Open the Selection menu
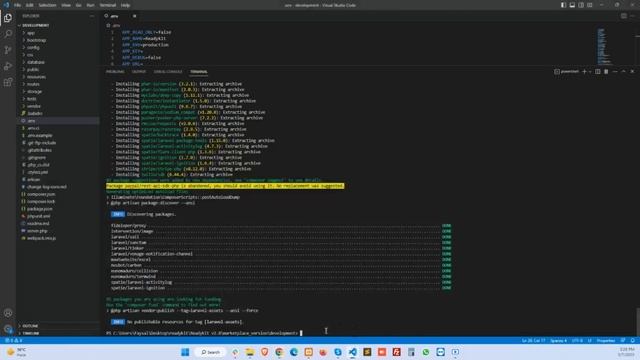Image resolution: width=640 pixels, height=360 pixels. [x=47, y=5]
